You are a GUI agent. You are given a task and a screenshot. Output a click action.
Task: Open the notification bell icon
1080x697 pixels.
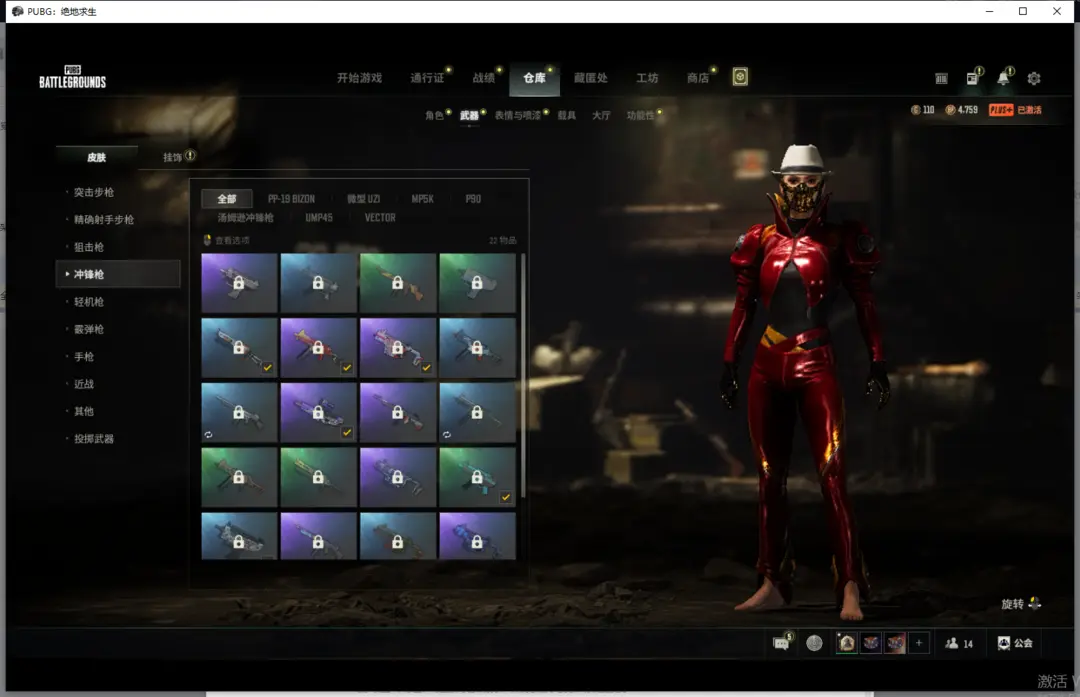(1004, 78)
